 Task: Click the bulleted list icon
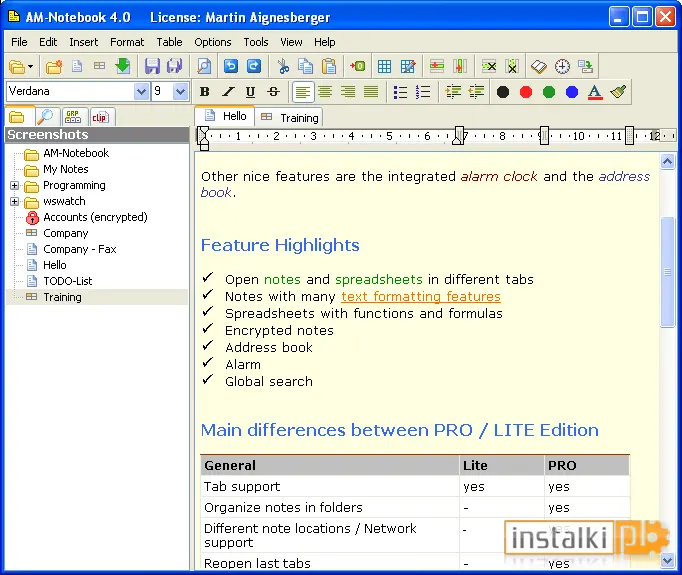click(400, 92)
